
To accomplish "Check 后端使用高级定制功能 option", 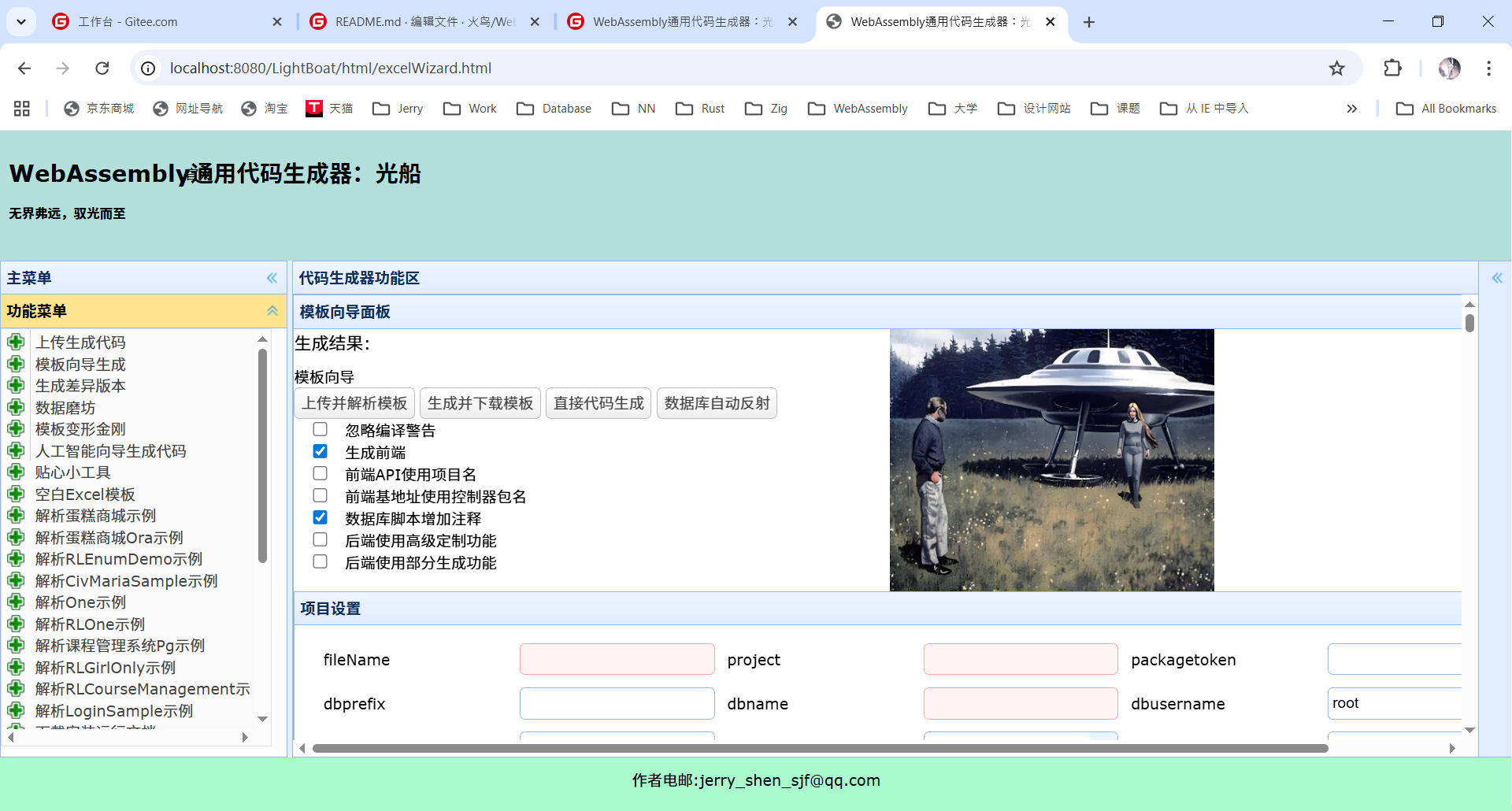I will pos(321,539).
